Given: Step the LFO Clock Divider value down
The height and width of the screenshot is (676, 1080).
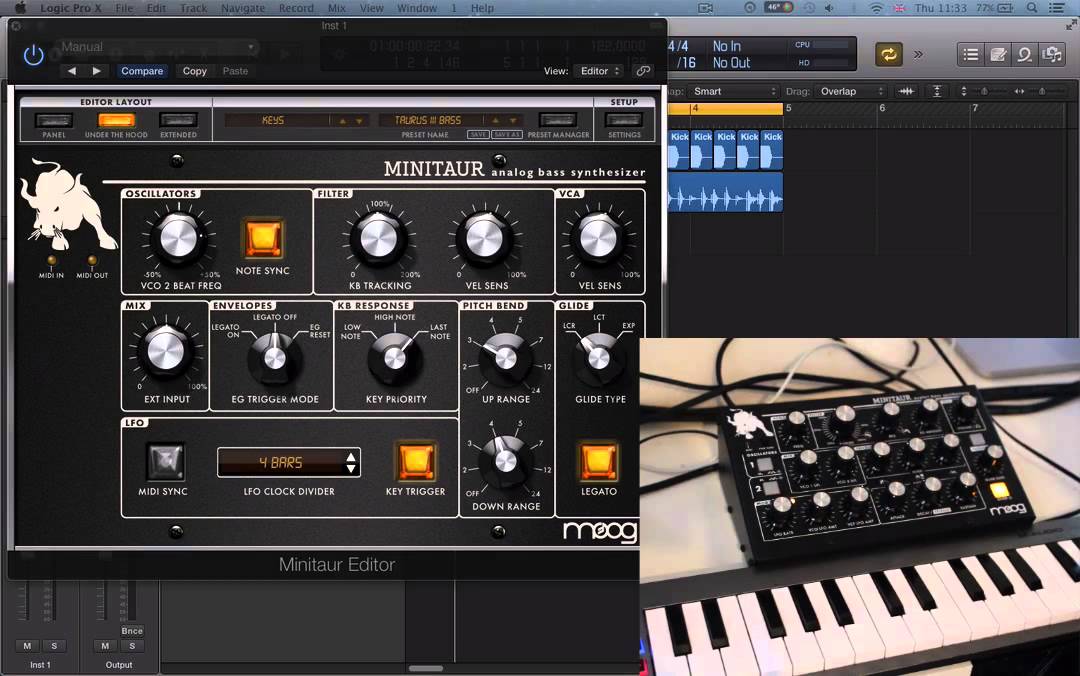Looking at the screenshot, I should tap(351, 469).
